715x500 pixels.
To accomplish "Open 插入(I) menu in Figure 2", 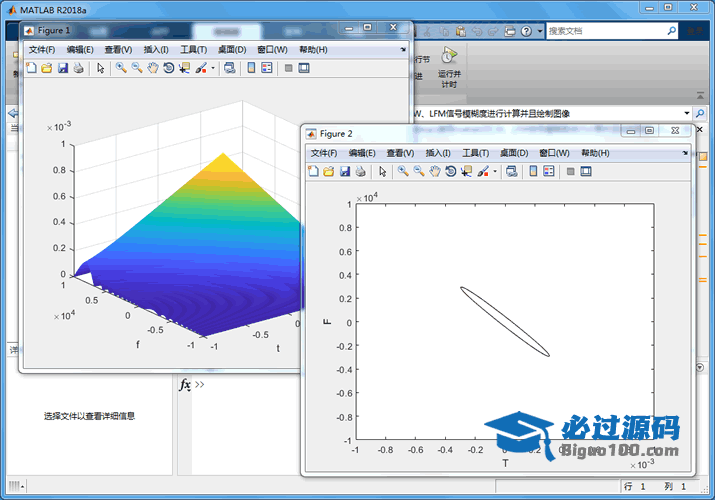I will (x=438, y=153).
